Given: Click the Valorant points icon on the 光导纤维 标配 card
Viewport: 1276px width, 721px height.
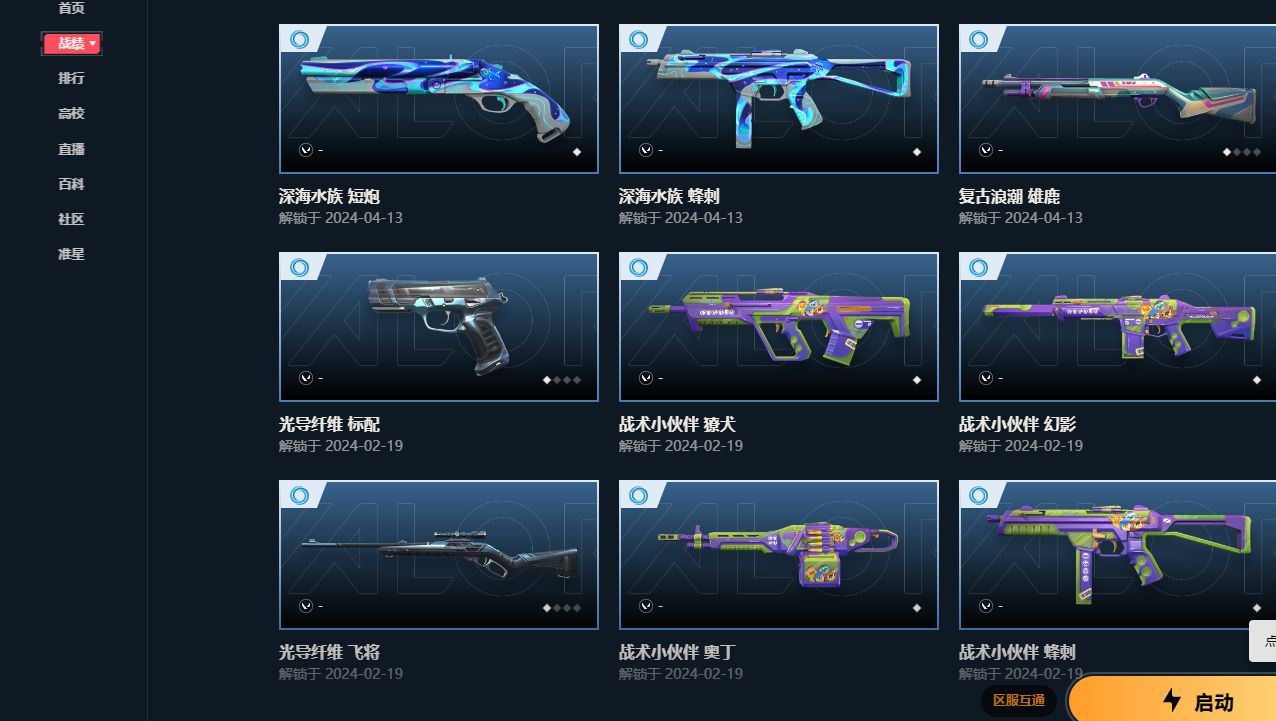Looking at the screenshot, I should (x=306, y=378).
